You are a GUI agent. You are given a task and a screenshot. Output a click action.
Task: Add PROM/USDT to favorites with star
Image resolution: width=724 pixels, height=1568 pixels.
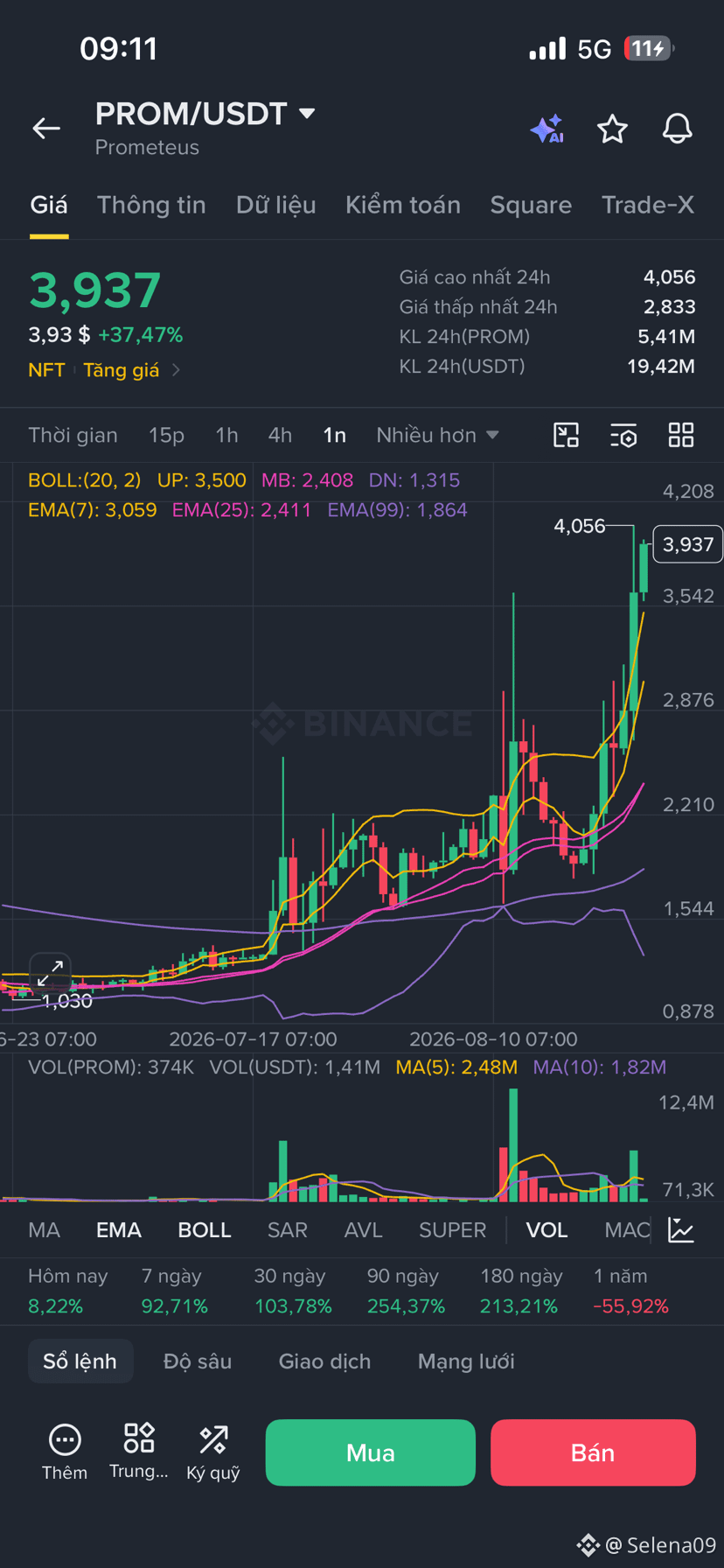[x=612, y=129]
